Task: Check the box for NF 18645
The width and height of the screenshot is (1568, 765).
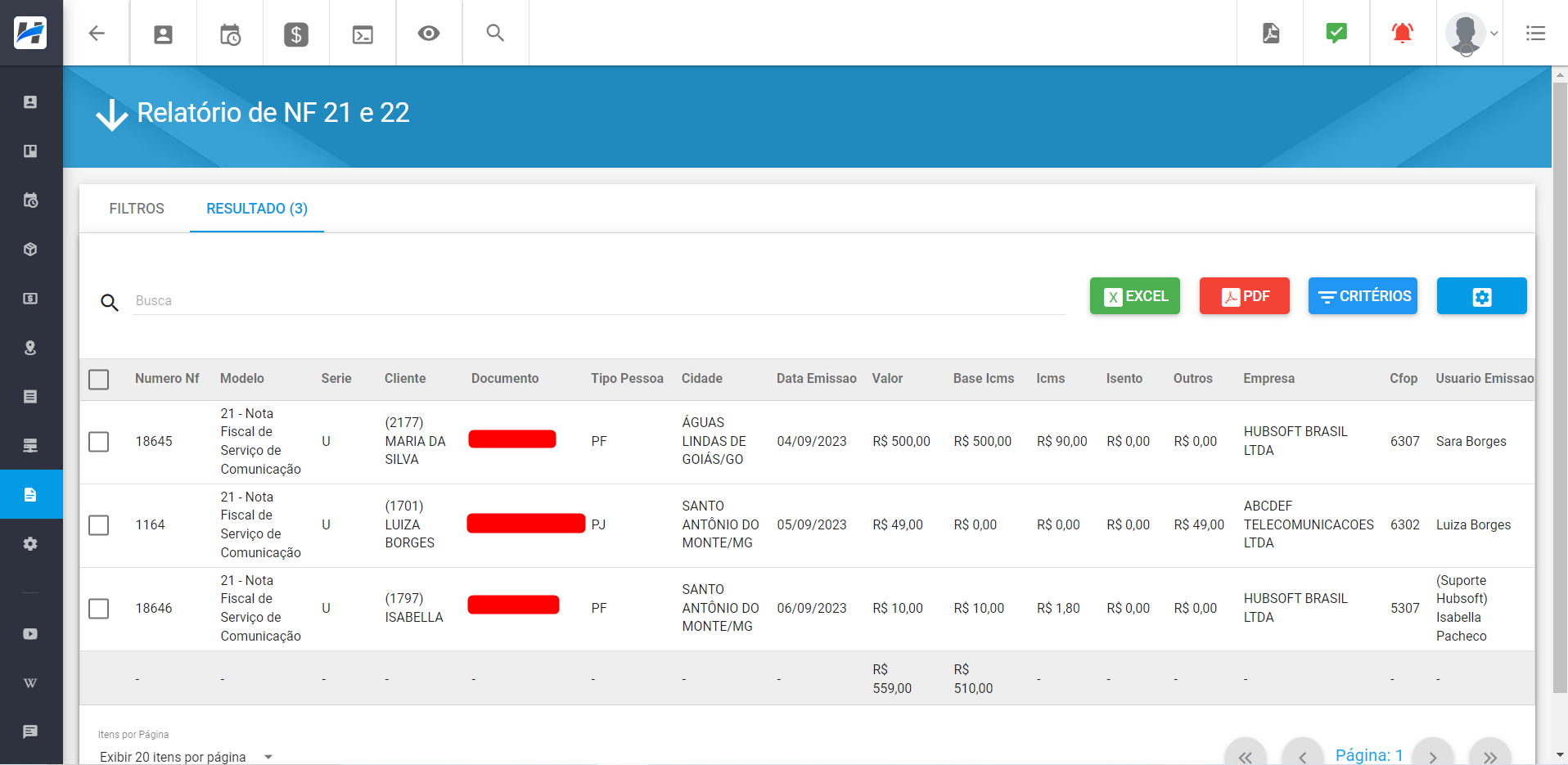Action: [x=99, y=442]
